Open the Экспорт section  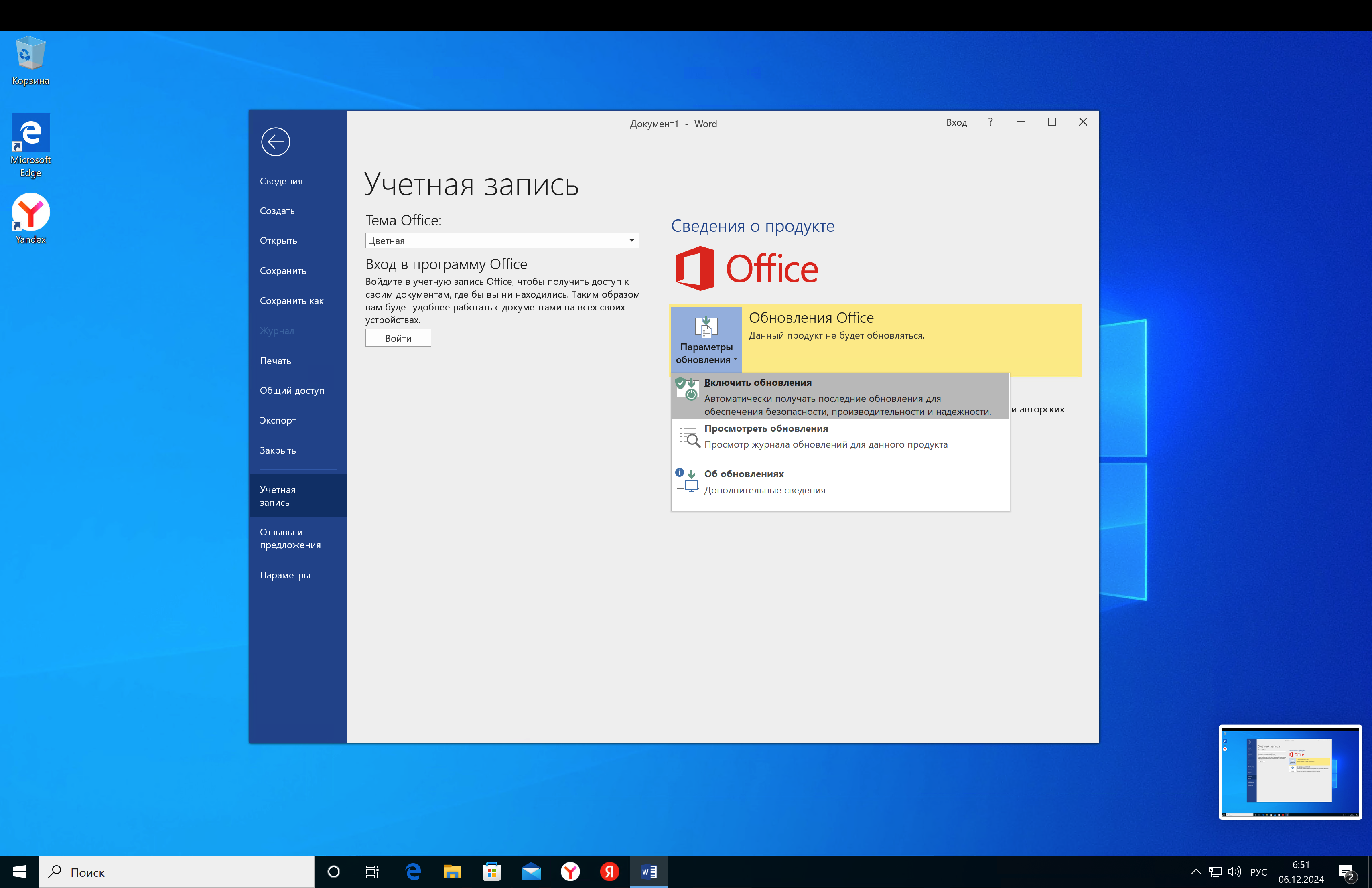click(x=278, y=421)
